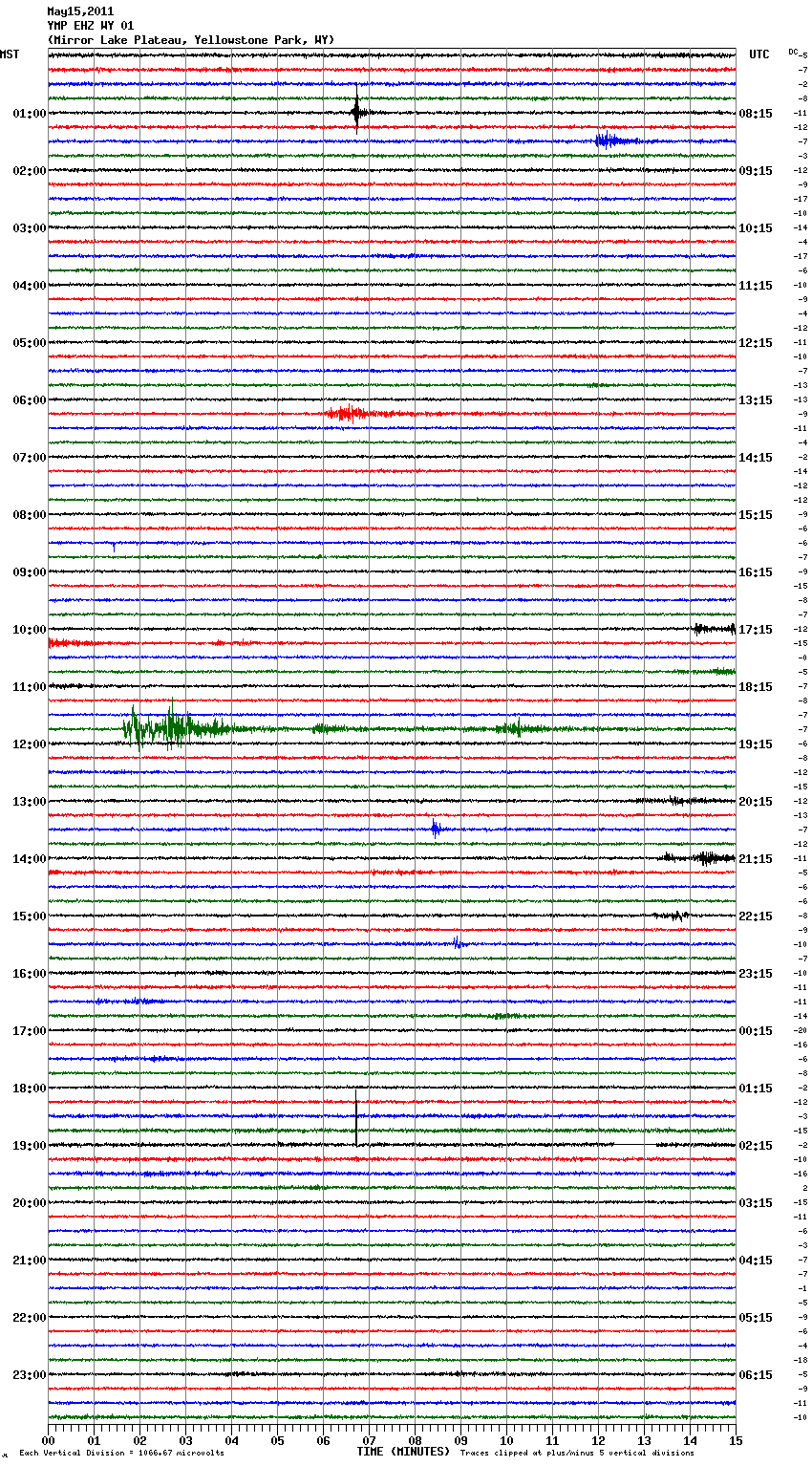Click the tall black vertical spike below 18:00
Image resolution: width=812 pixels, height=1466 pixels.
(x=356, y=1116)
